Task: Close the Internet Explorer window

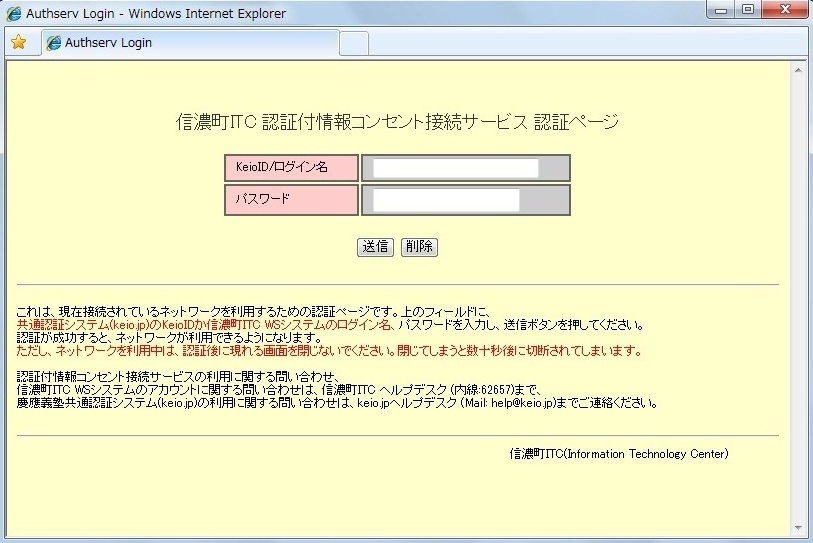Action: pyautogui.click(x=784, y=9)
